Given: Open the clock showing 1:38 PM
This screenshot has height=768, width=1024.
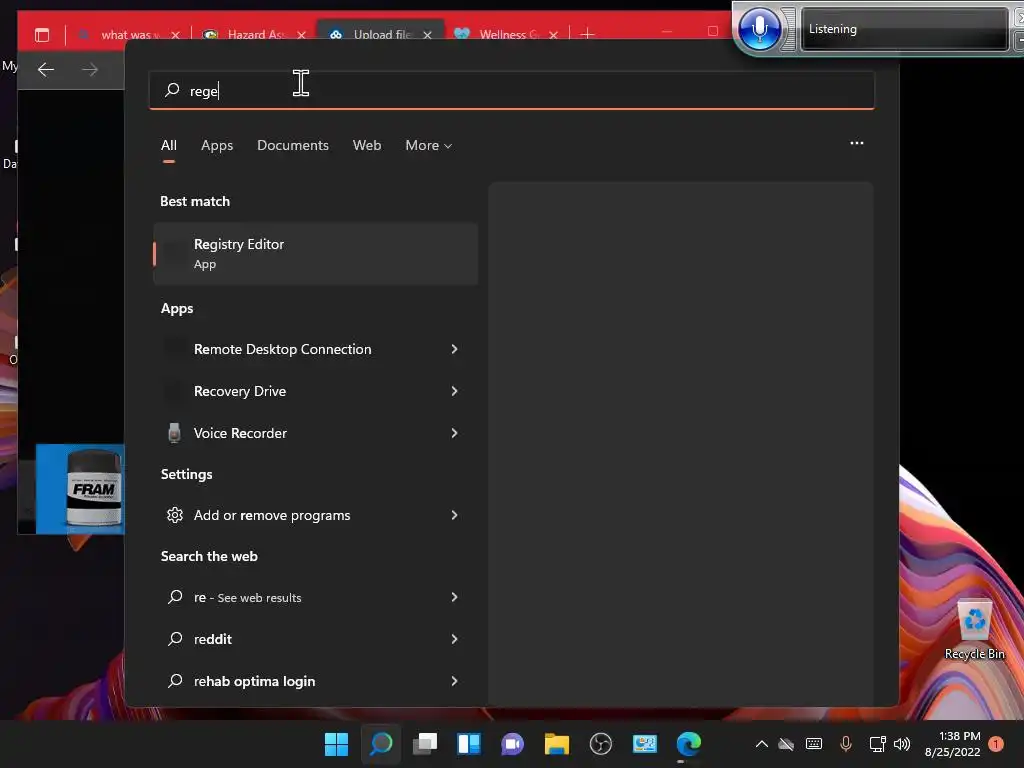Looking at the screenshot, I should tap(952, 744).
